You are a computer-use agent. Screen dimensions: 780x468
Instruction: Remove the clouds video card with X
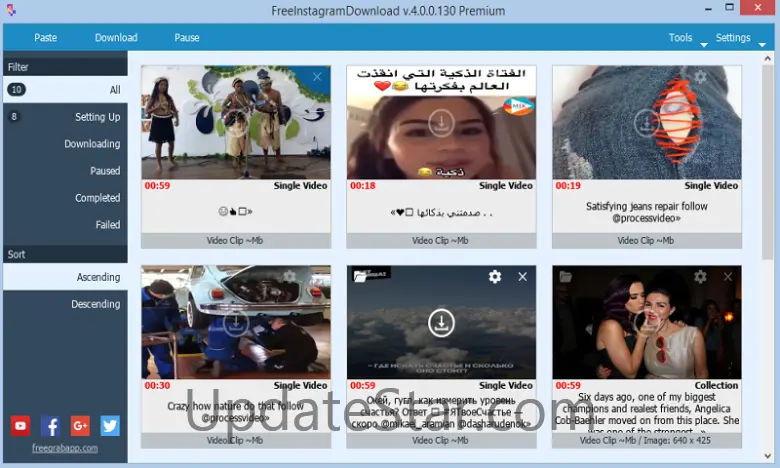[x=522, y=277]
